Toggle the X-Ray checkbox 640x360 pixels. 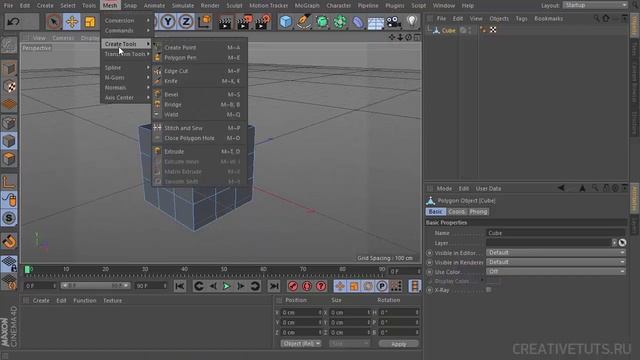tap(489, 290)
